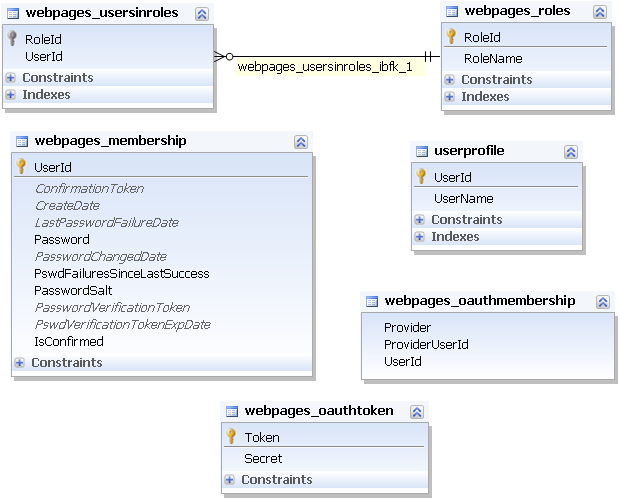Collapse the webpages_usersinroles table
620x499 pixels.
click(x=202, y=14)
